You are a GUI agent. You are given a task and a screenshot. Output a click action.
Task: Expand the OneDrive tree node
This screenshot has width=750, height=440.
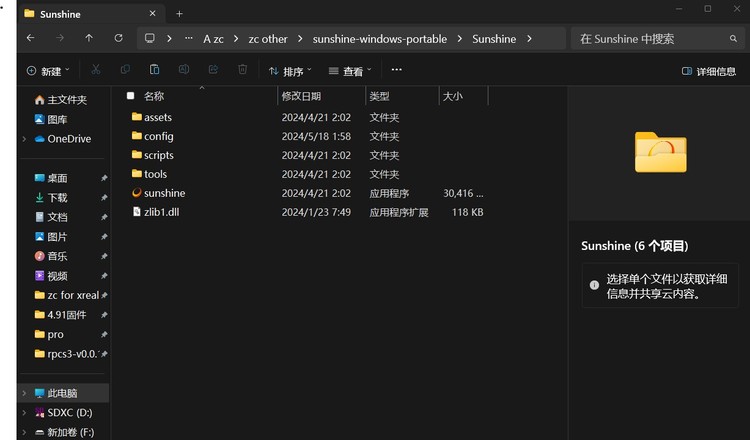click(x=24, y=139)
